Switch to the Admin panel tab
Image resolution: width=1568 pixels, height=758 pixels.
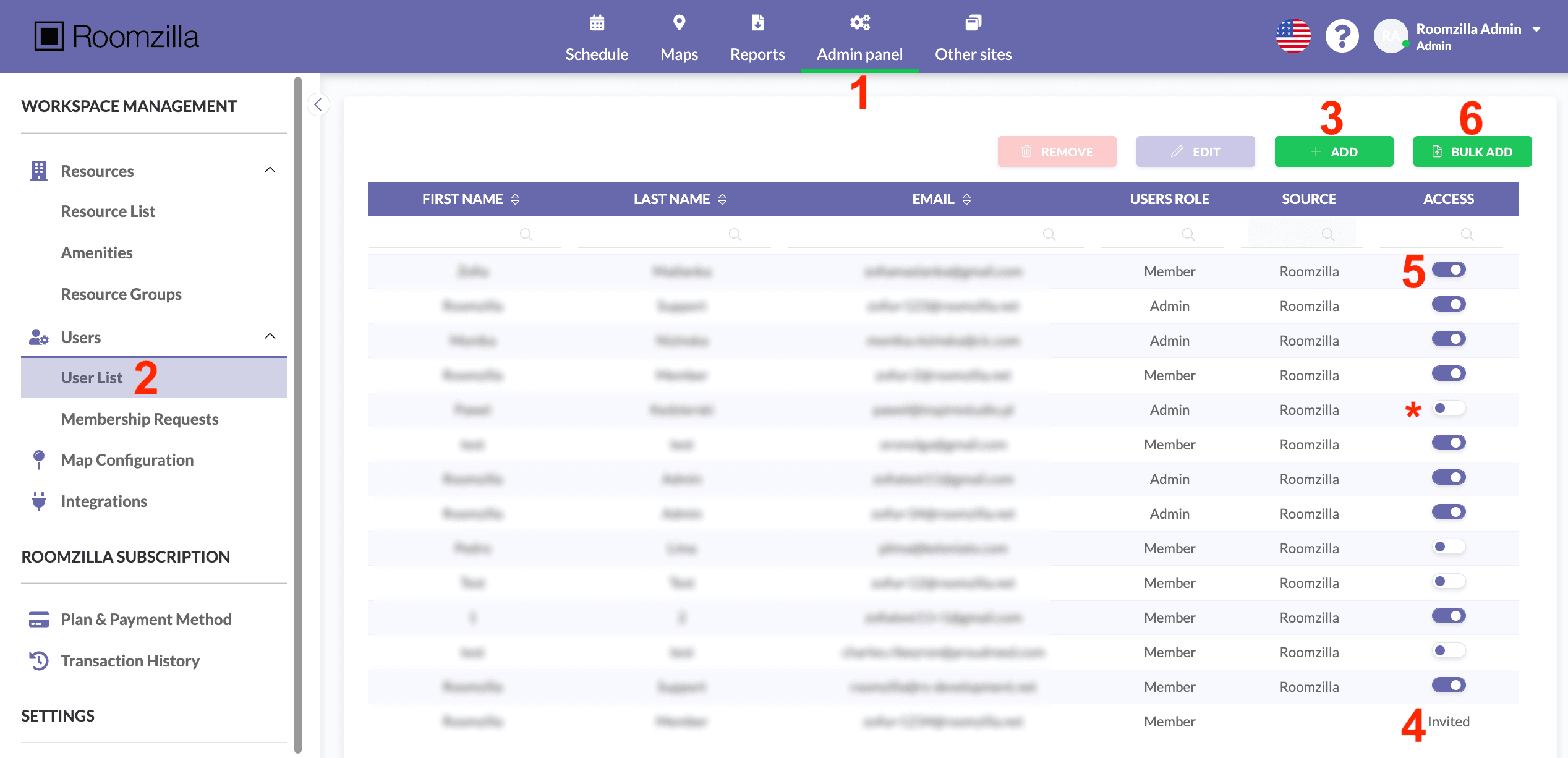pos(859,54)
